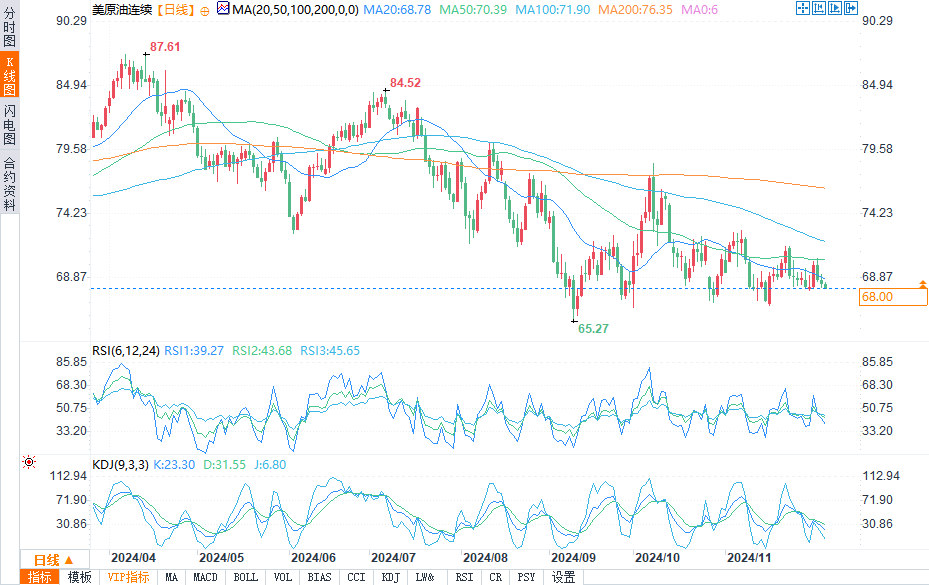Apply the MA indicator button
Screen dimensions: 929x585
click(x=172, y=577)
